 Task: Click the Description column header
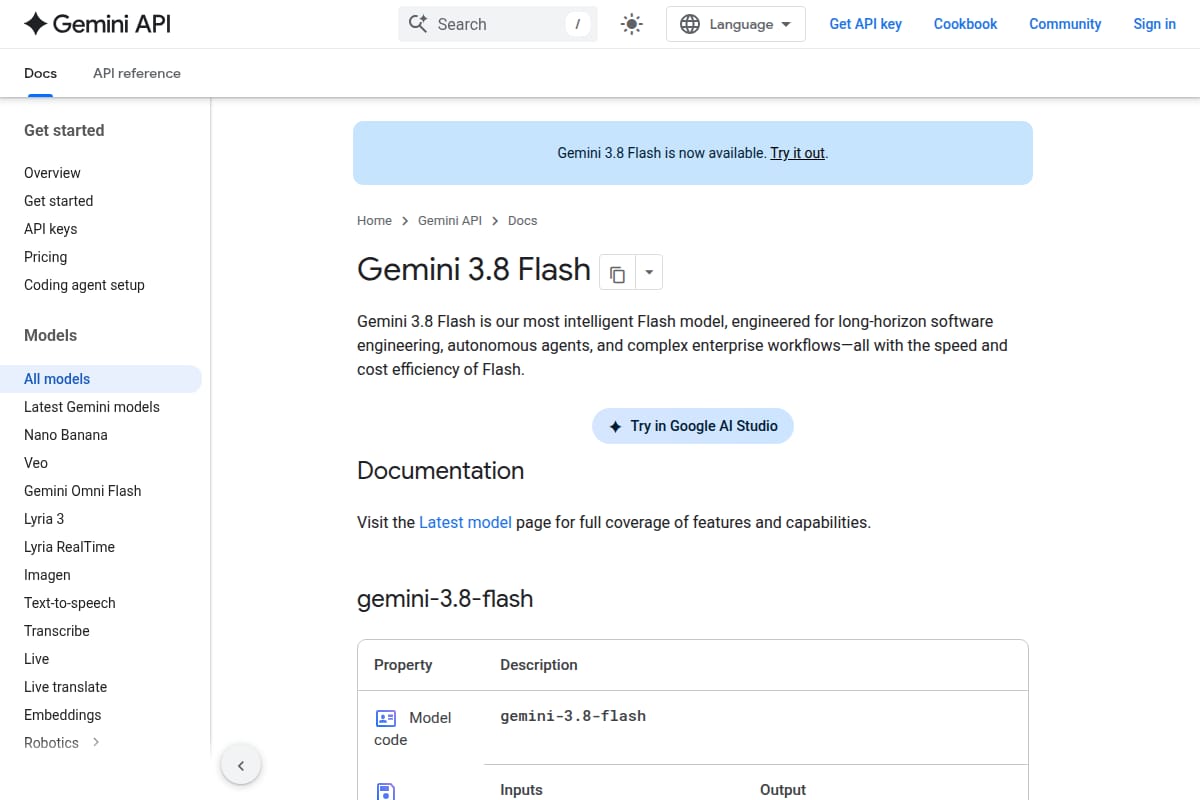pos(539,665)
